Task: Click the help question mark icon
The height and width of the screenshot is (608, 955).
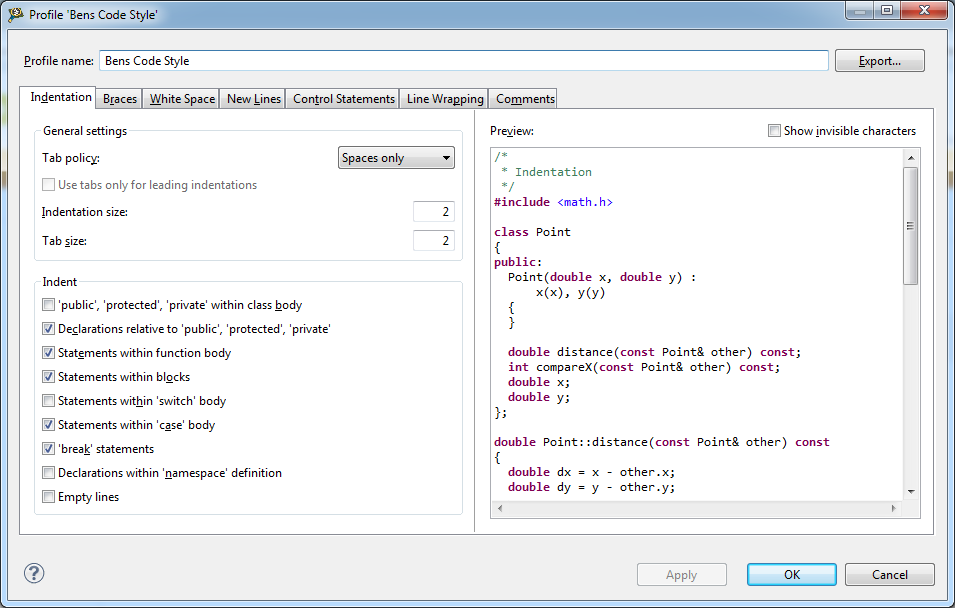Action: tap(34, 573)
